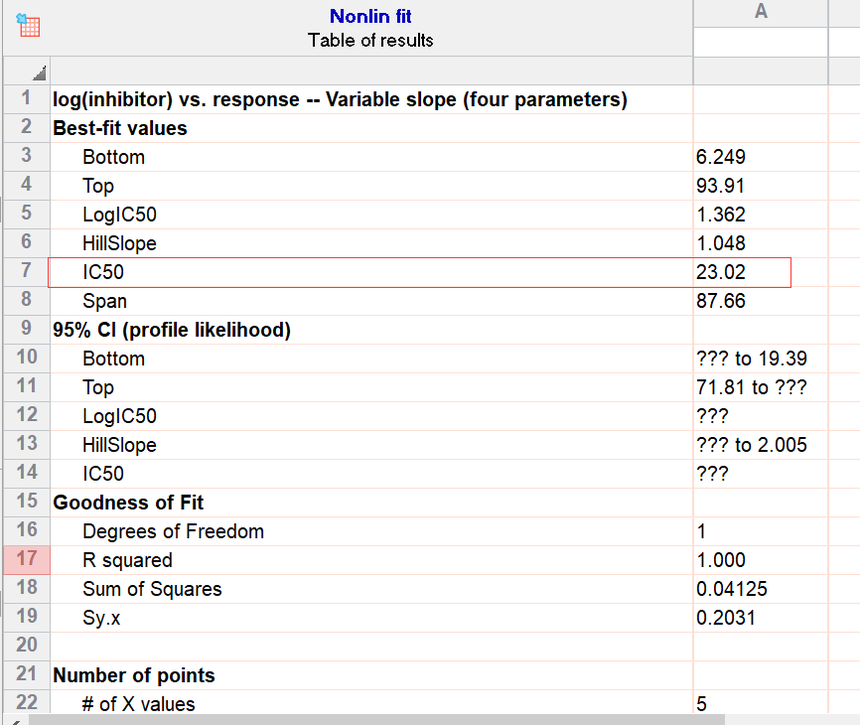Click the 95% CI profile likelihood heading
Image resolution: width=860 pixels, height=725 pixels.
[x=164, y=330]
